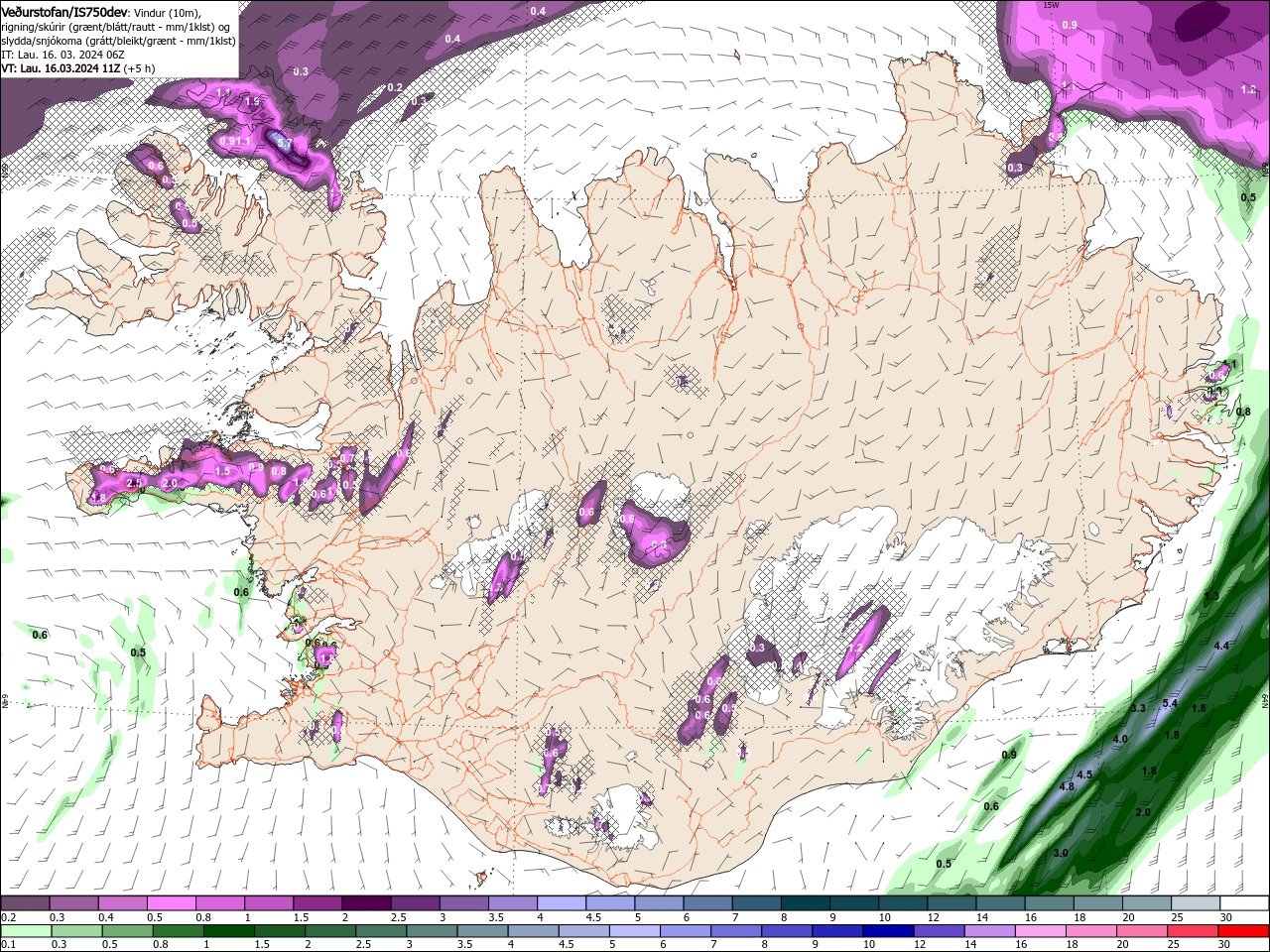Viewport: 1270px width, 952px height.
Task: Click the '4.8' precipitation value on the map
Action: click(x=1068, y=786)
